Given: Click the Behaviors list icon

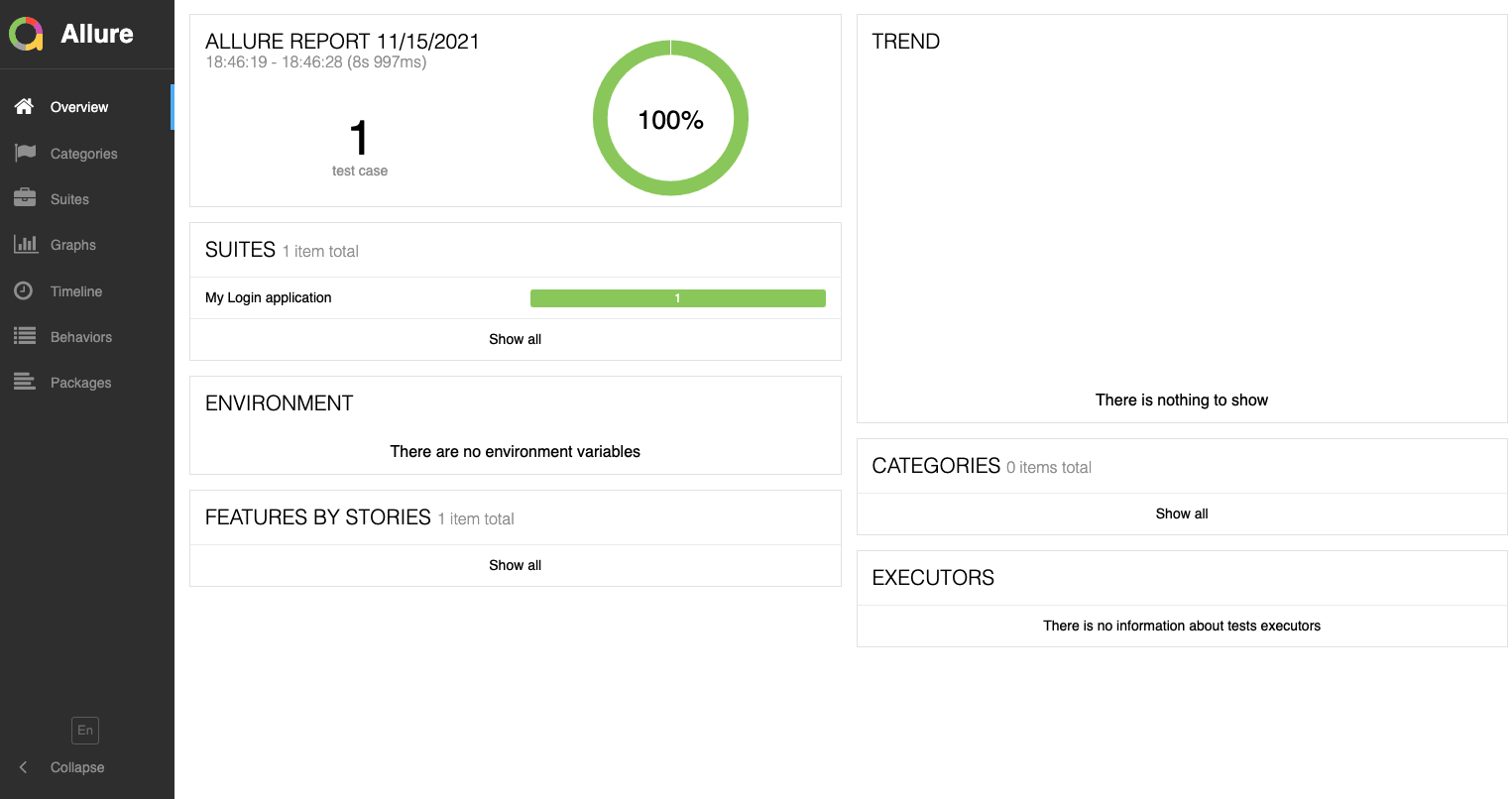Looking at the screenshot, I should [x=25, y=336].
